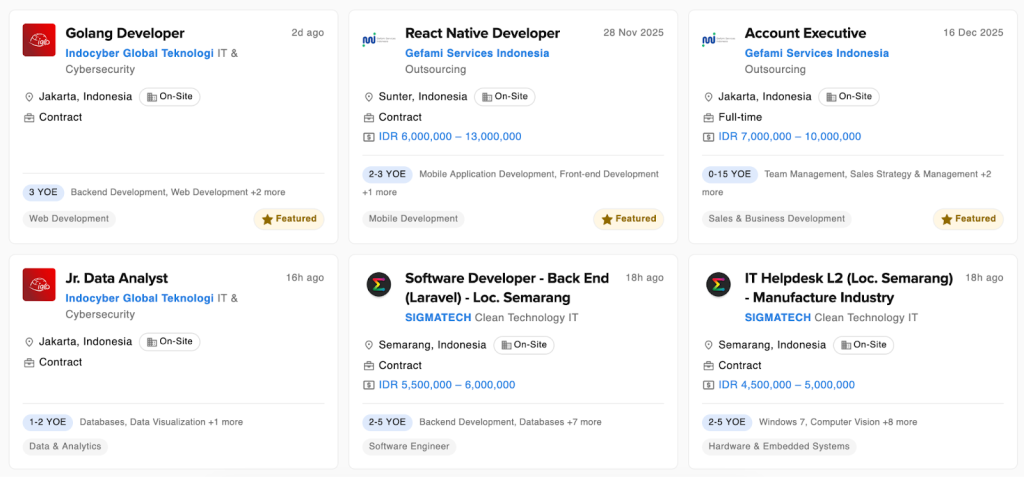Open the Golang Developer job title

point(125,33)
